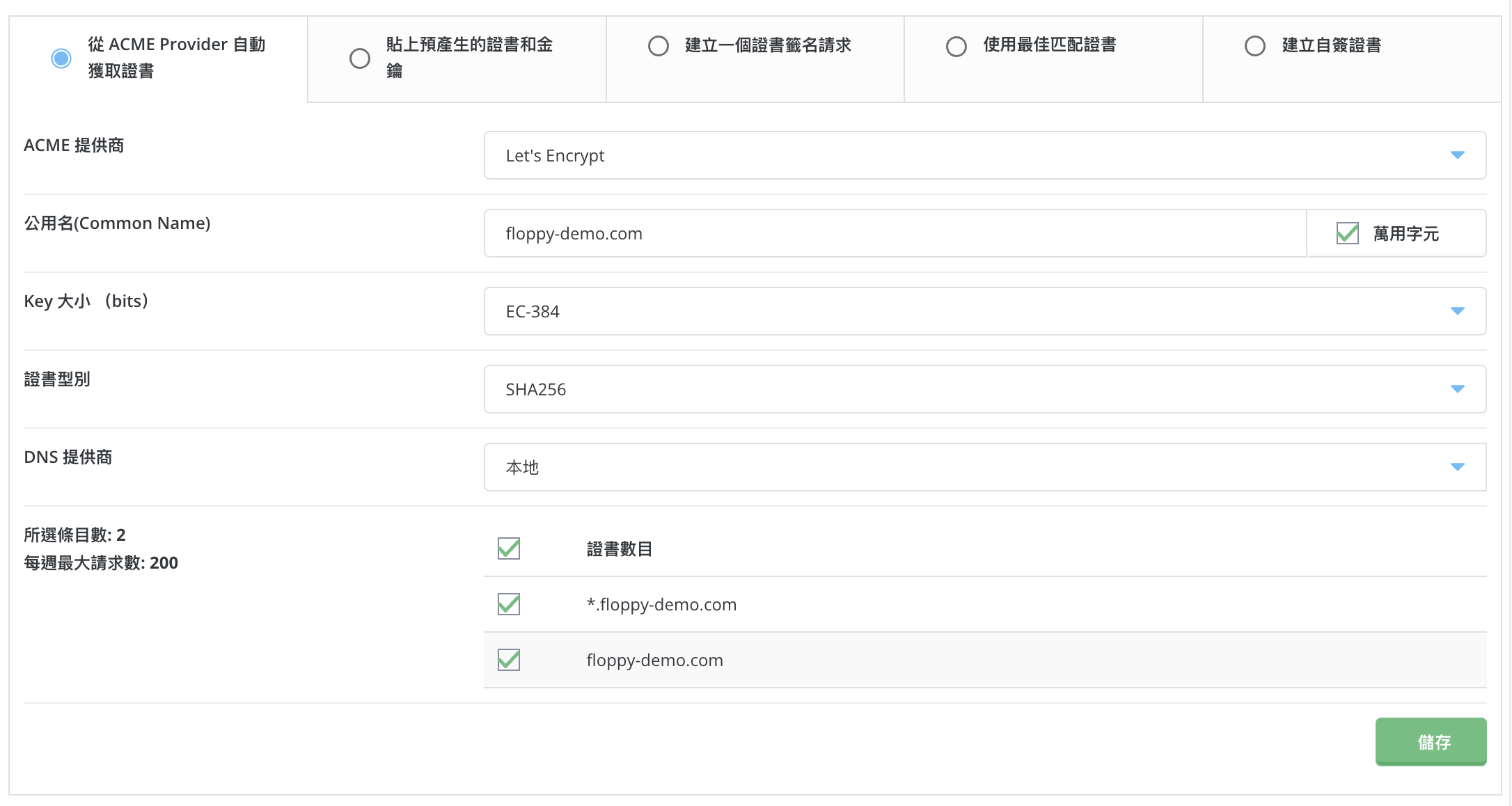The width and height of the screenshot is (1512, 806).
Task: Choose 建立自簽證書 radio option
Action: tap(1254, 46)
